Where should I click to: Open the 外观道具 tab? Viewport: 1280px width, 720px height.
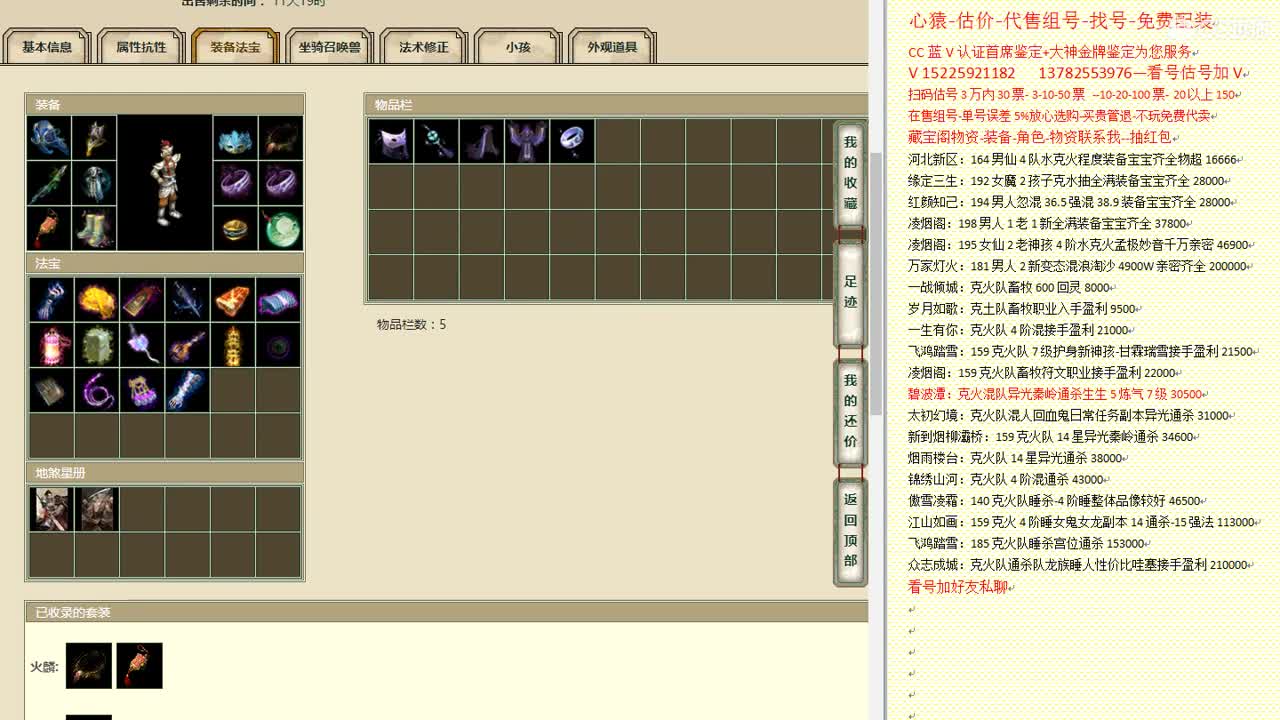[612, 47]
